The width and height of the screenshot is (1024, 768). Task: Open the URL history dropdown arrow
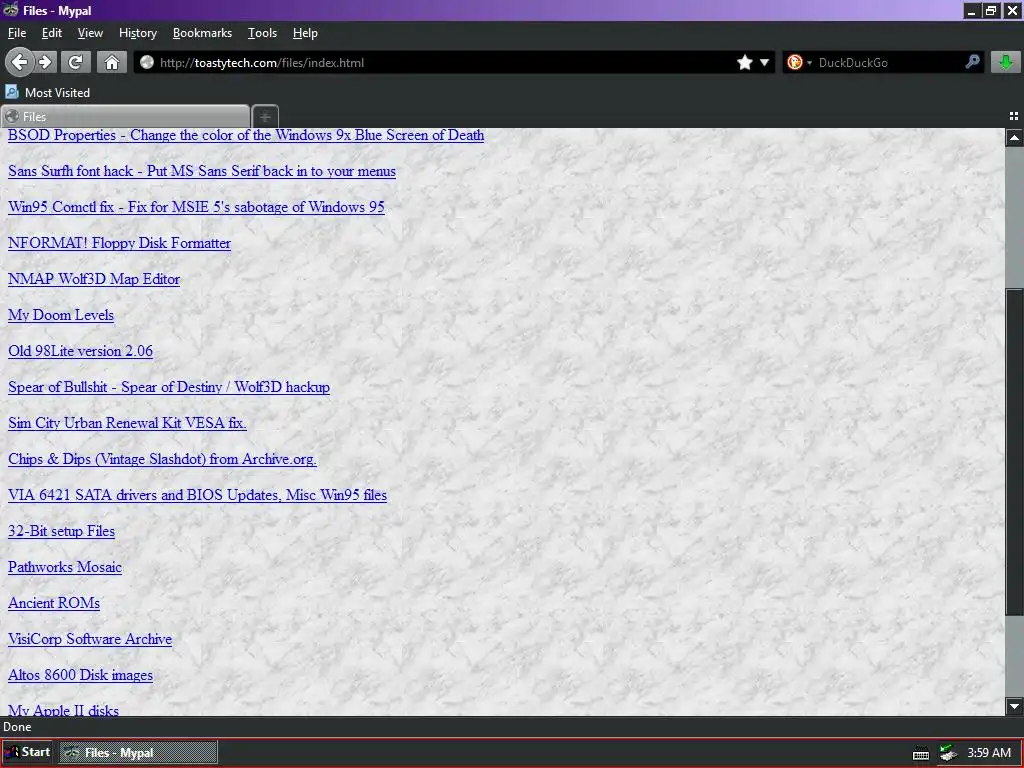pyautogui.click(x=764, y=62)
